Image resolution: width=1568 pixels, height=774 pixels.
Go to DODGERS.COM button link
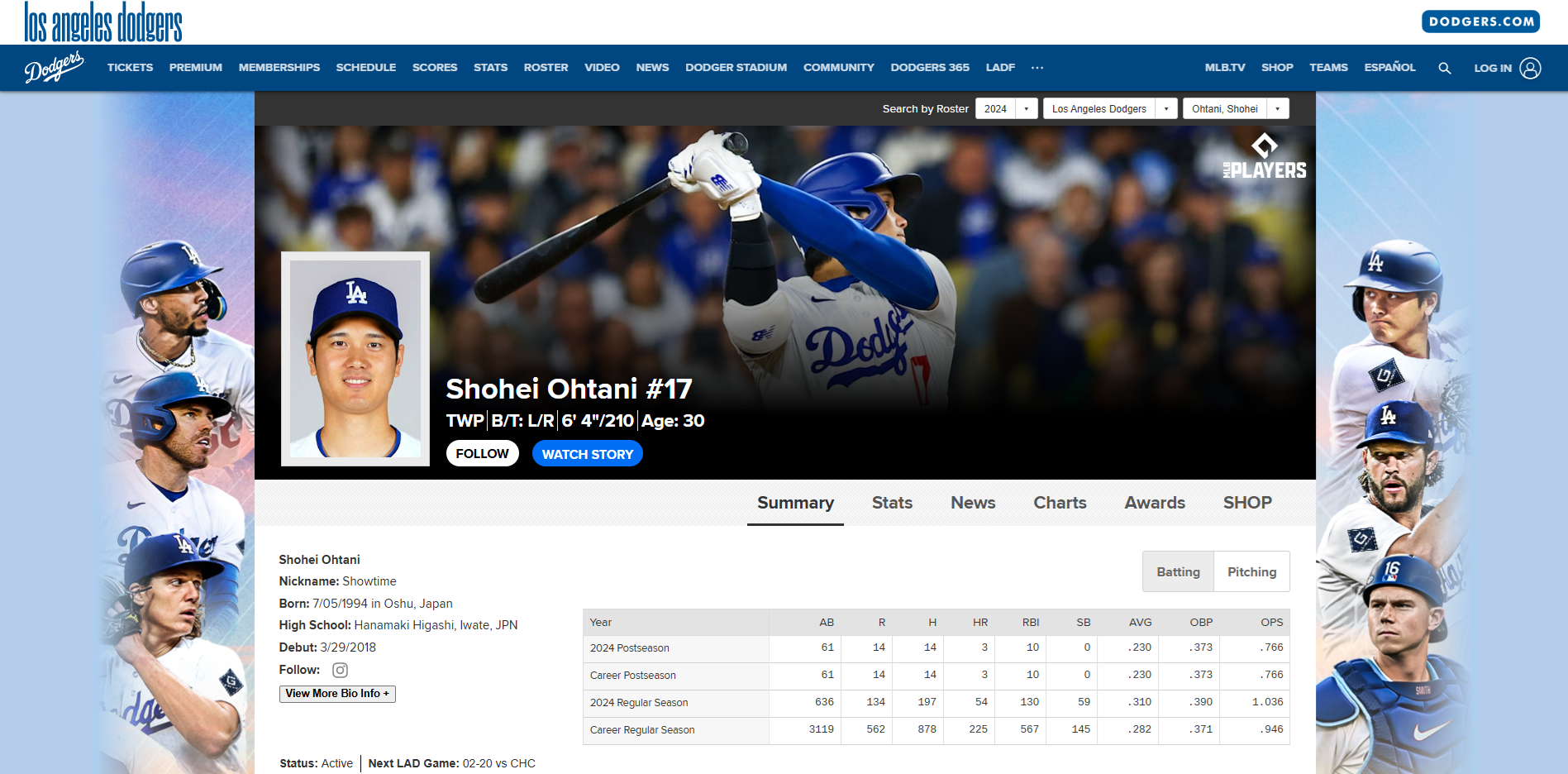1480,21
